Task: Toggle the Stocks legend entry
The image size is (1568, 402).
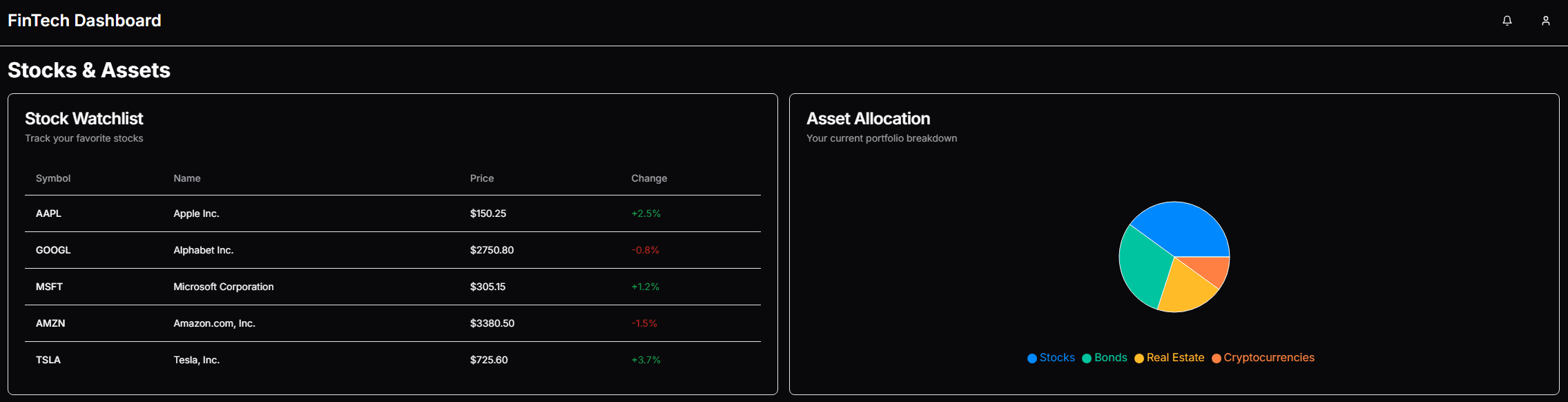Action: [1051, 358]
